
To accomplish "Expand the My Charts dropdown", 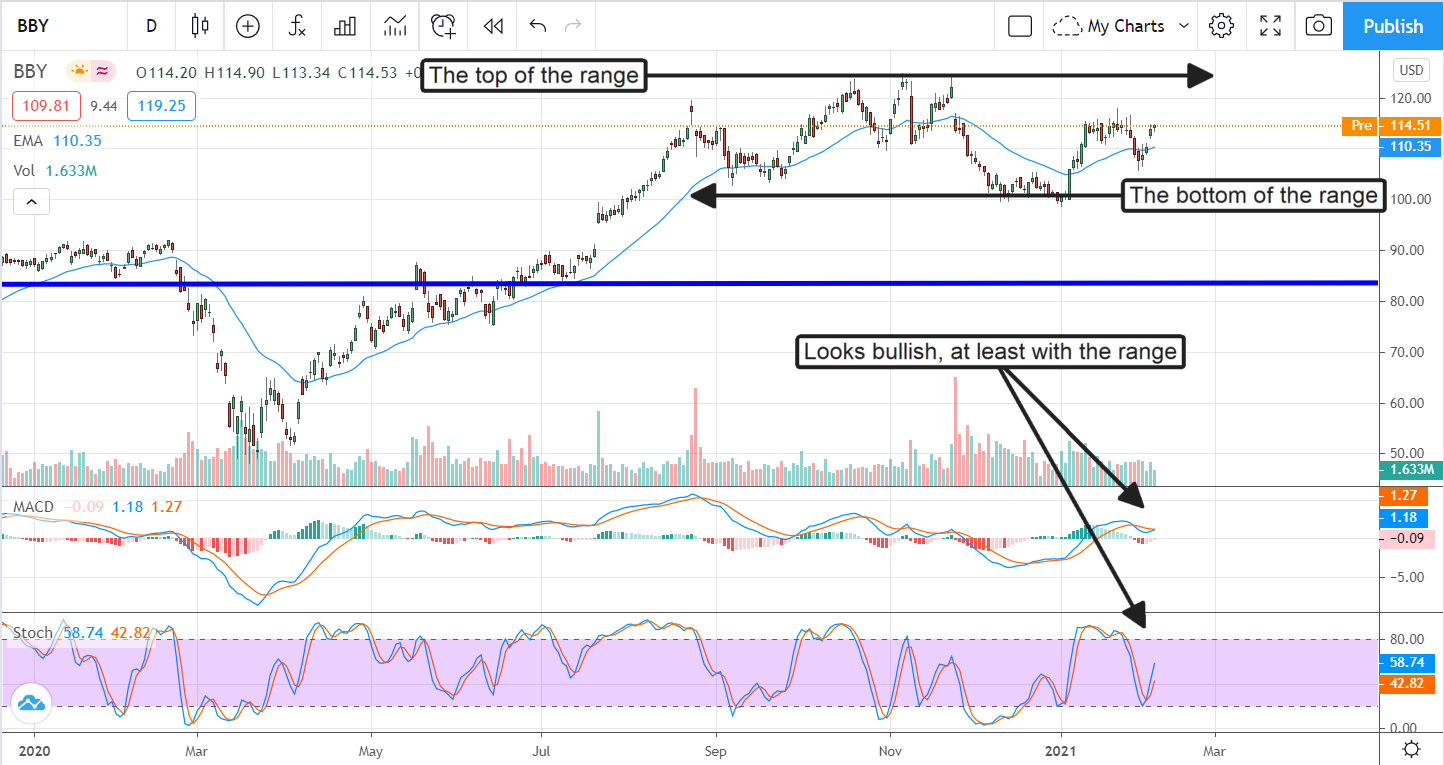I will click(1122, 26).
